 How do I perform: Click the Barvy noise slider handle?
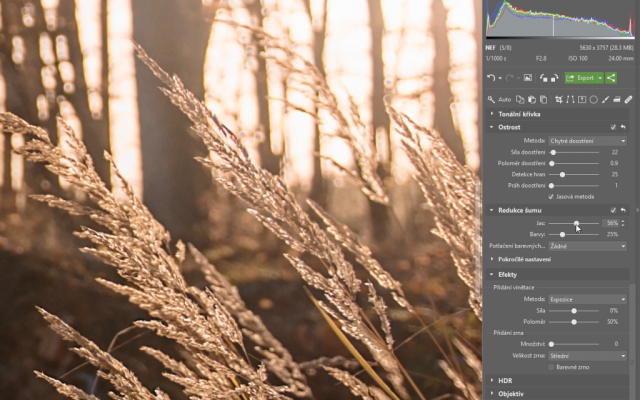(562, 234)
